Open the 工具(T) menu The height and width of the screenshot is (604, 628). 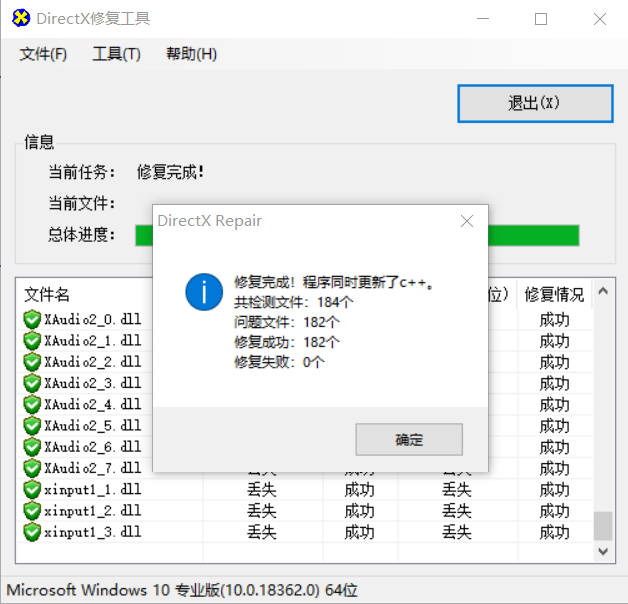point(117,54)
